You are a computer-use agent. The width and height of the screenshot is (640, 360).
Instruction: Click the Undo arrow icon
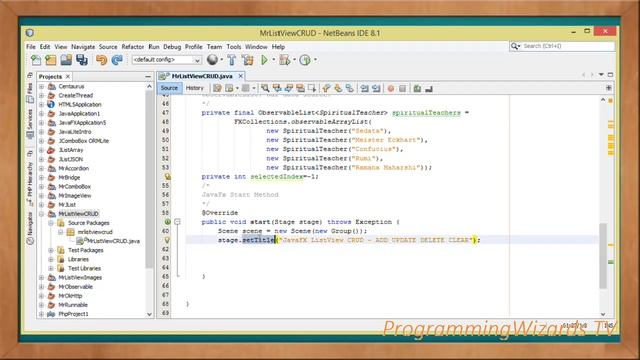(101, 60)
